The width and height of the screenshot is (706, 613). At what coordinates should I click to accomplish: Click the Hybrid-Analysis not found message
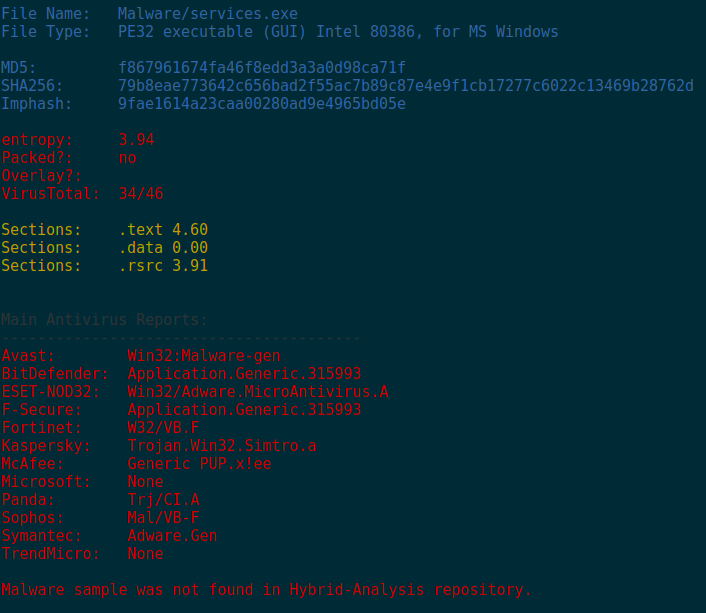pyautogui.click(x=266, y=590)
